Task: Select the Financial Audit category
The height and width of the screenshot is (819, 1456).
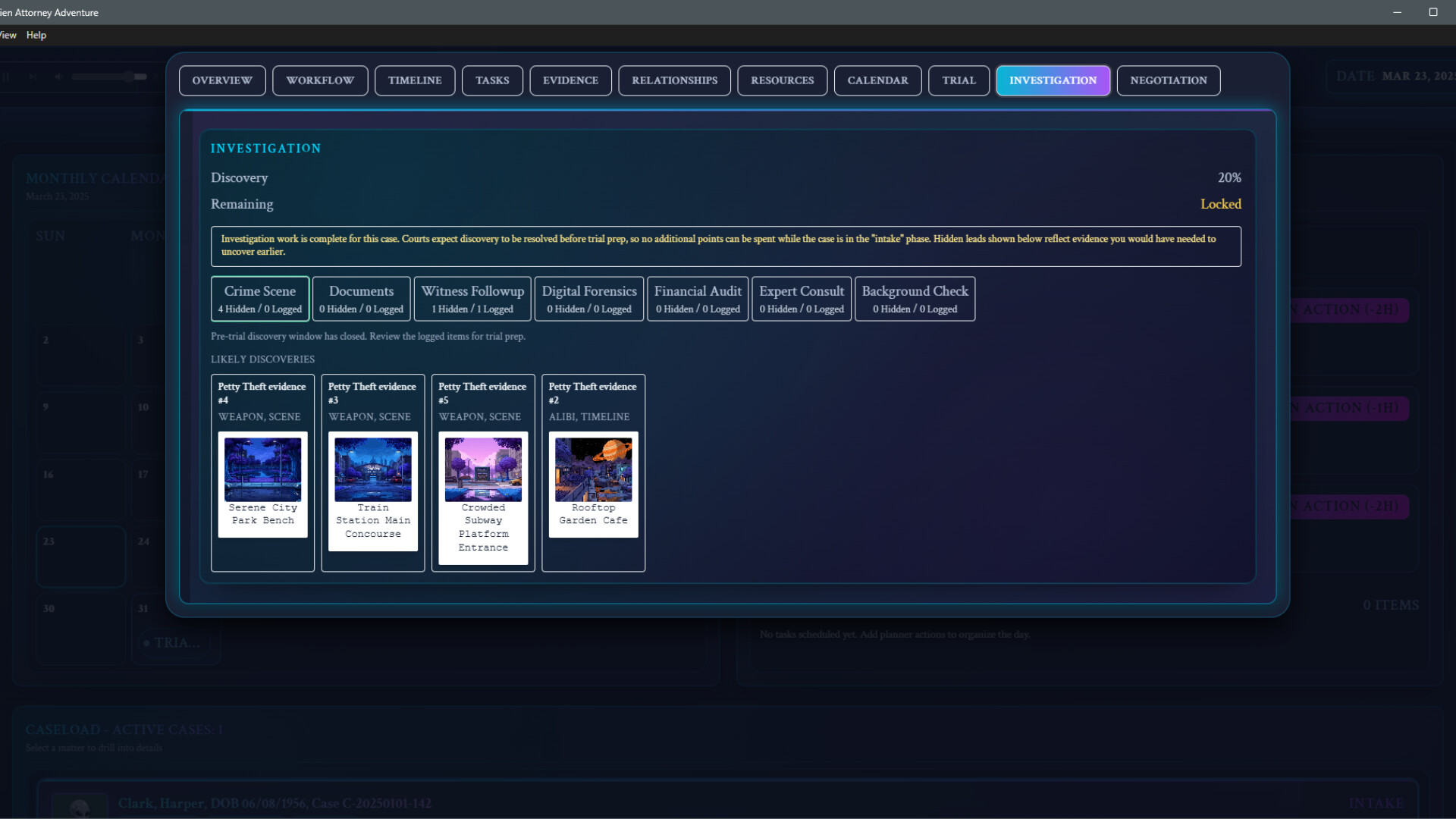Action: tap(697, 298)
